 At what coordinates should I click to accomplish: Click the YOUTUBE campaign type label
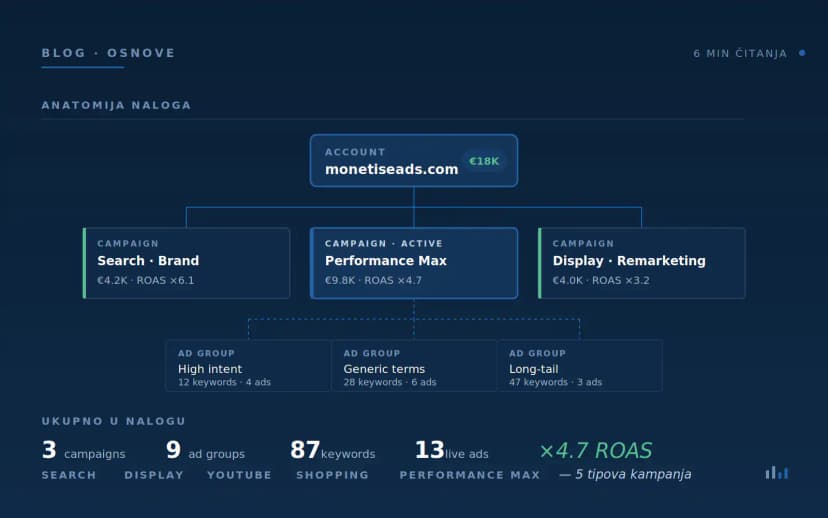click(239, 475)
